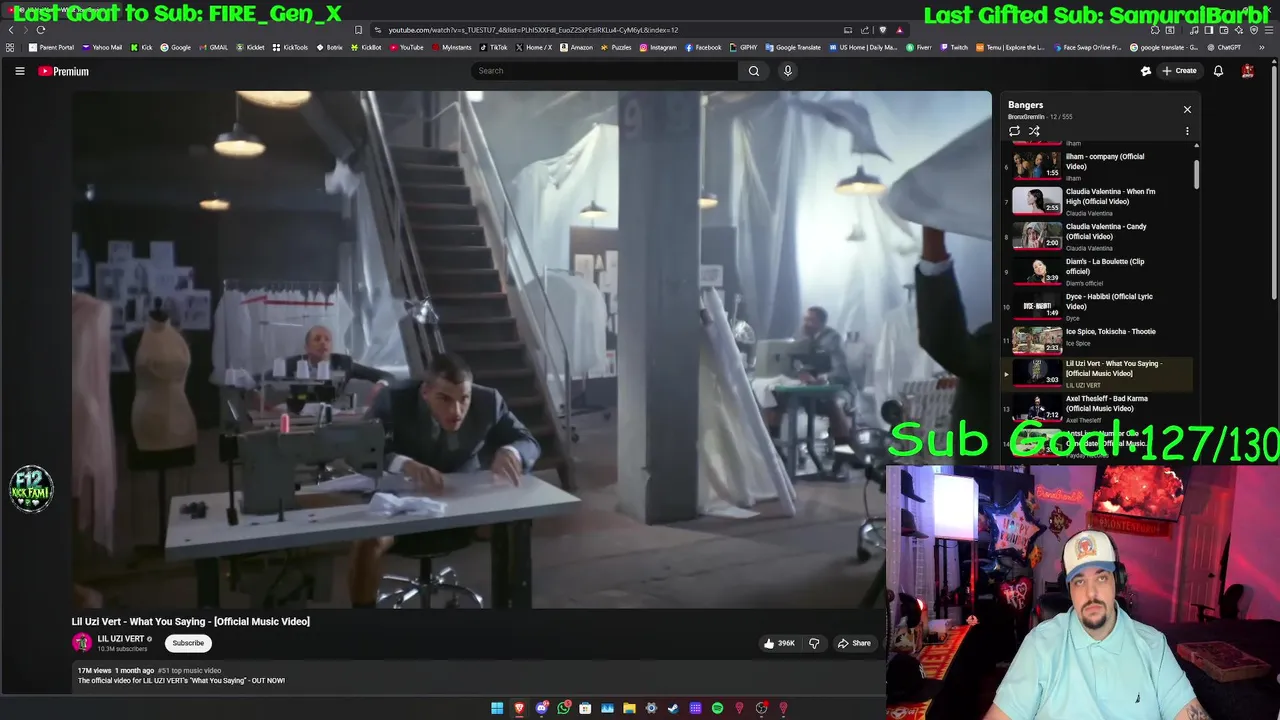Open Discord from taskbar
This screenshot has height=720, width=1280.
tap(541, 708)
